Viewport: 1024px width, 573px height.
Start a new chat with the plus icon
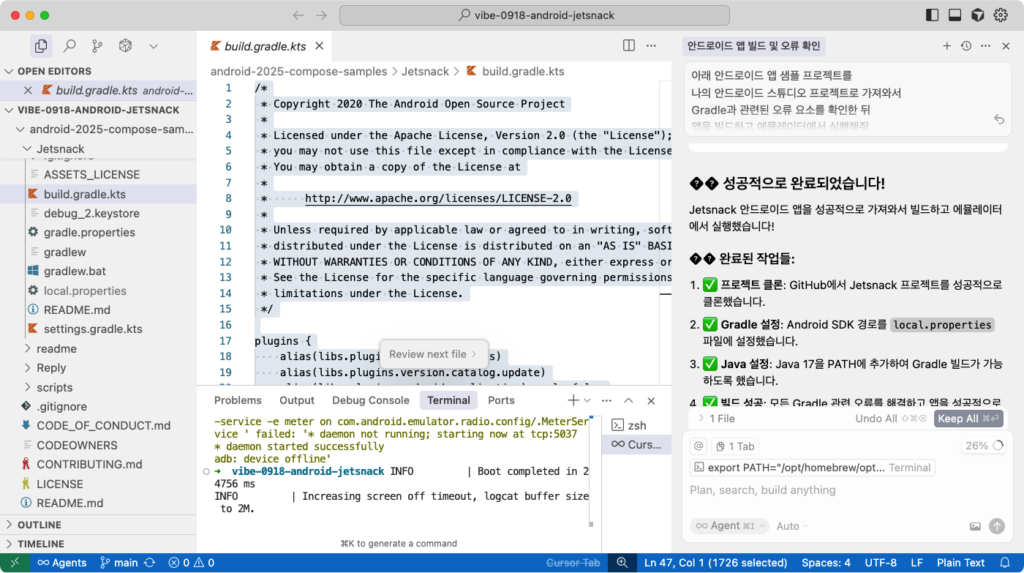click(946, 45)
